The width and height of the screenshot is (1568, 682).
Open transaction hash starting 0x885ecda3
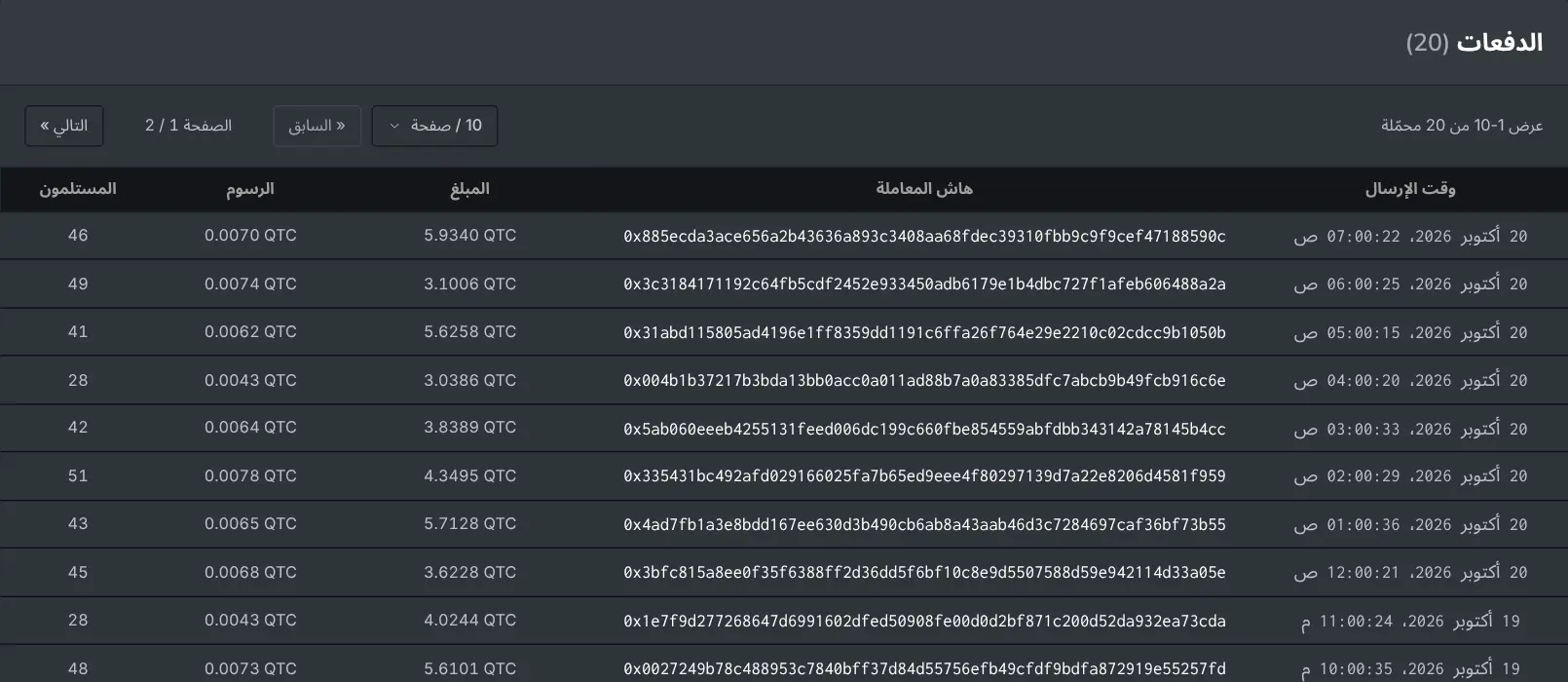click(x=924, y=236)
